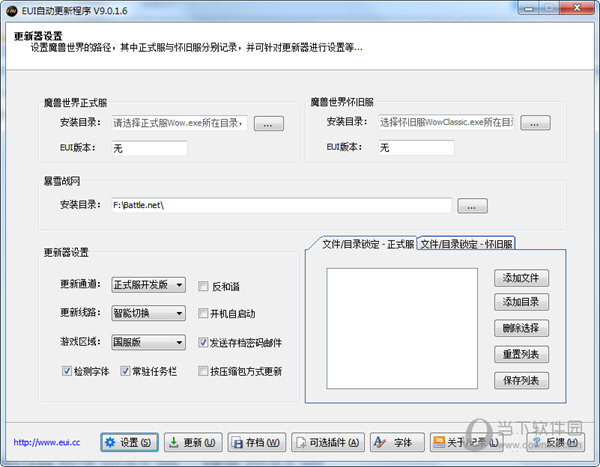Click the green download arrow icon on 更新
600x467 pixels.
[x=174, y=443]
